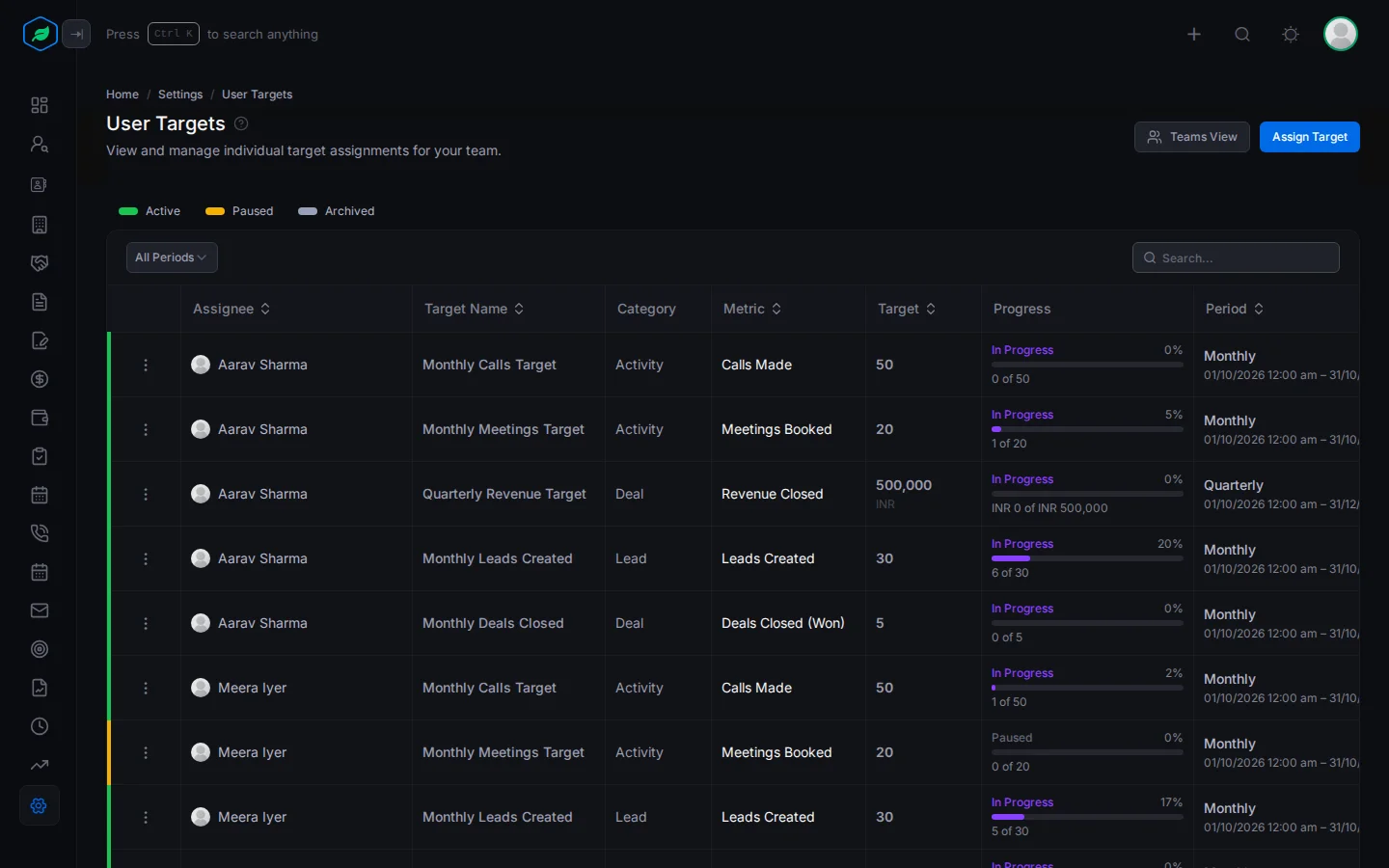Click the trending arrow icon in sidebar
Screen dimensions: 1389x868
click(40, 765)
